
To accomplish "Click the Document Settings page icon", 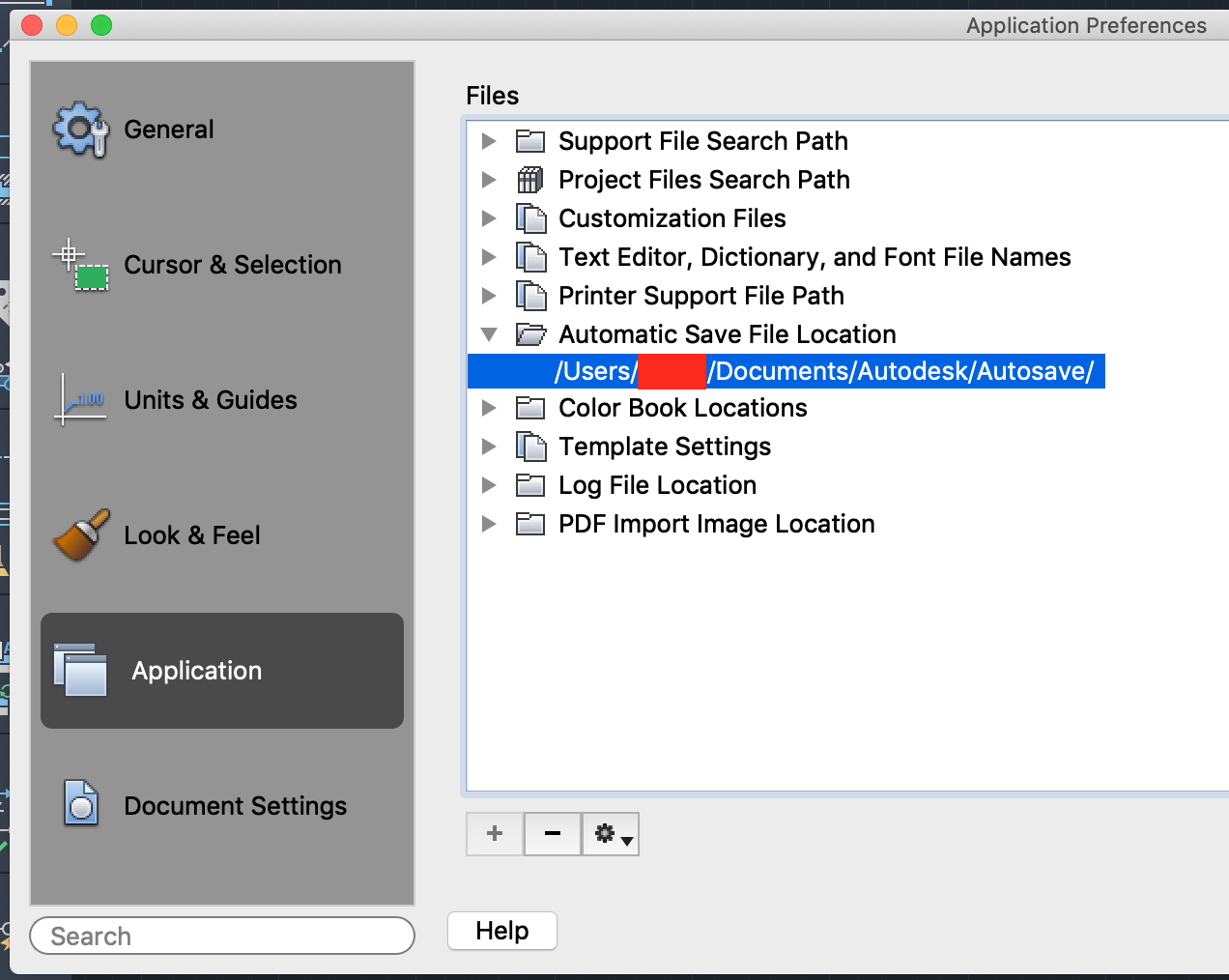I will [80, 803].
